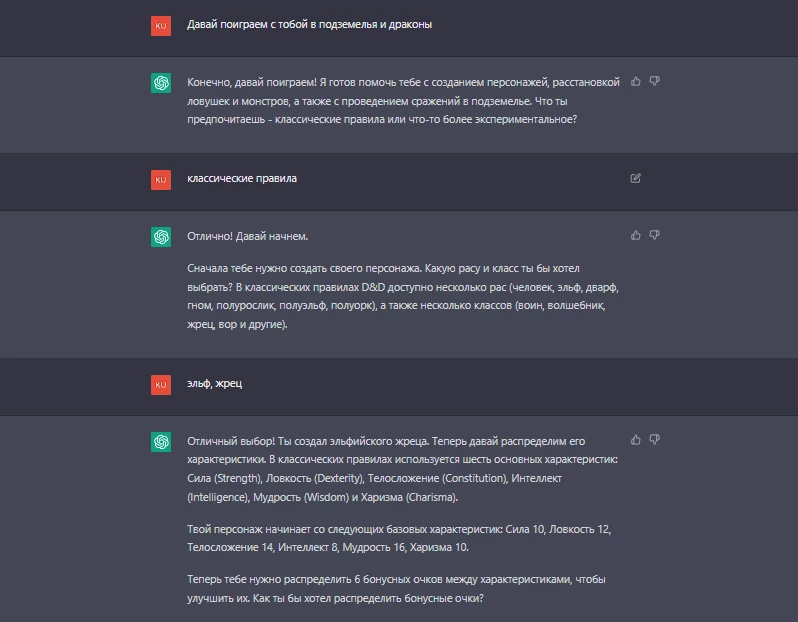The height and width of the screenshot is (622, 798).
Task: Click the KU avatar next to 'эльф, жрец'
Action: (161, 385)
